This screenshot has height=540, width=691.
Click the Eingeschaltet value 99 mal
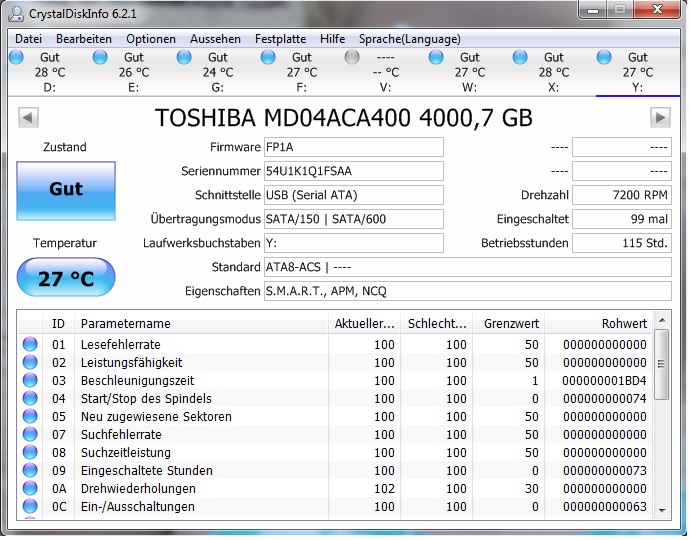[x=622, y=219]
